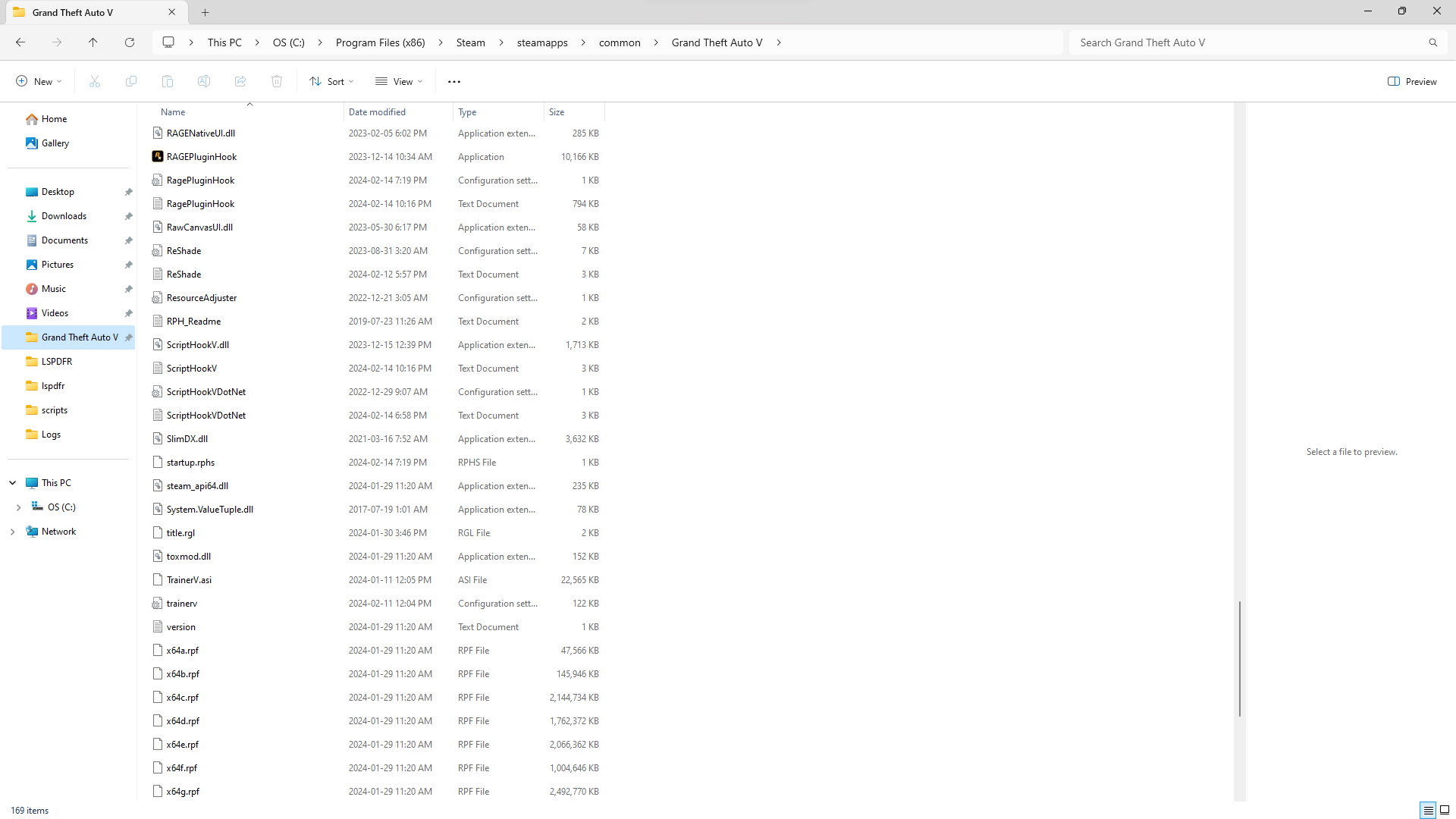Screen dimensions: 1456x819
Task: Select the TrainerV.asi file
Action: 189,579
